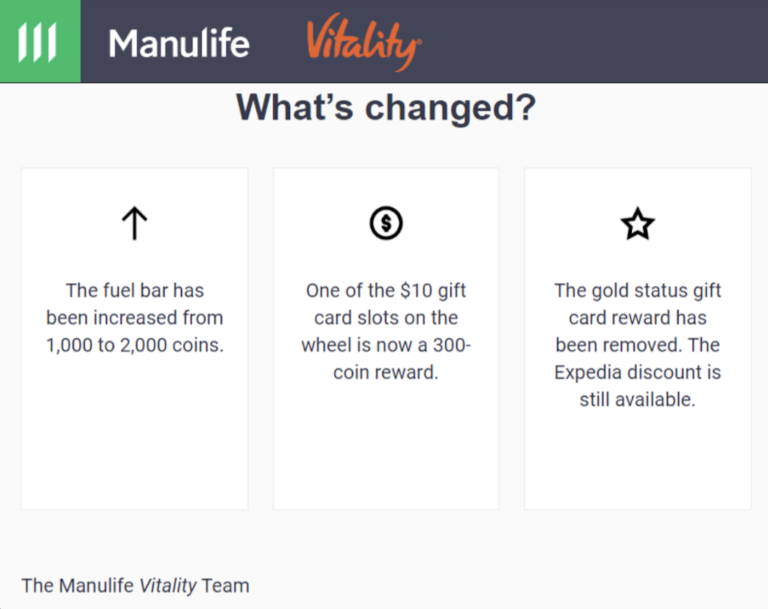Click the dollar coin icon

[385, 224]
